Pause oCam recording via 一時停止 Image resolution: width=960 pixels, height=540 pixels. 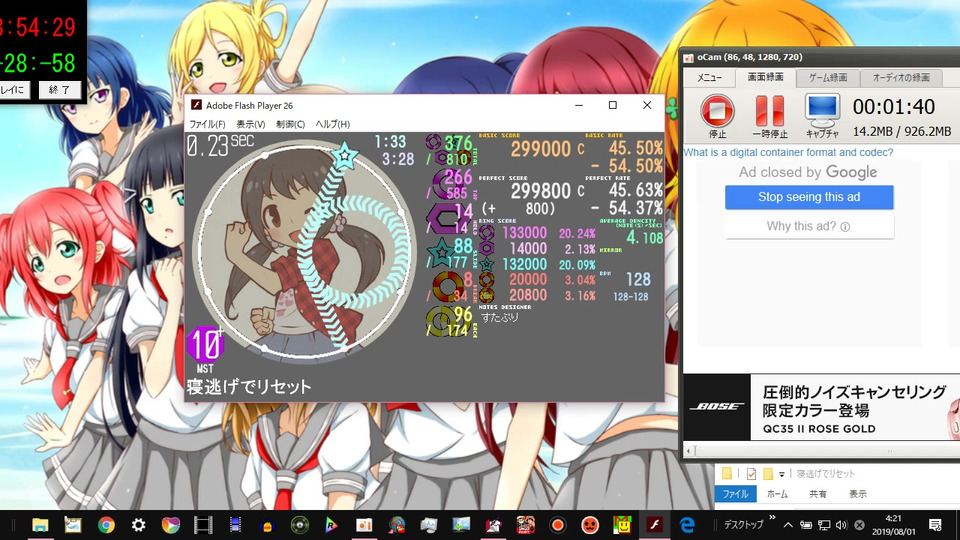click(770, 116)
